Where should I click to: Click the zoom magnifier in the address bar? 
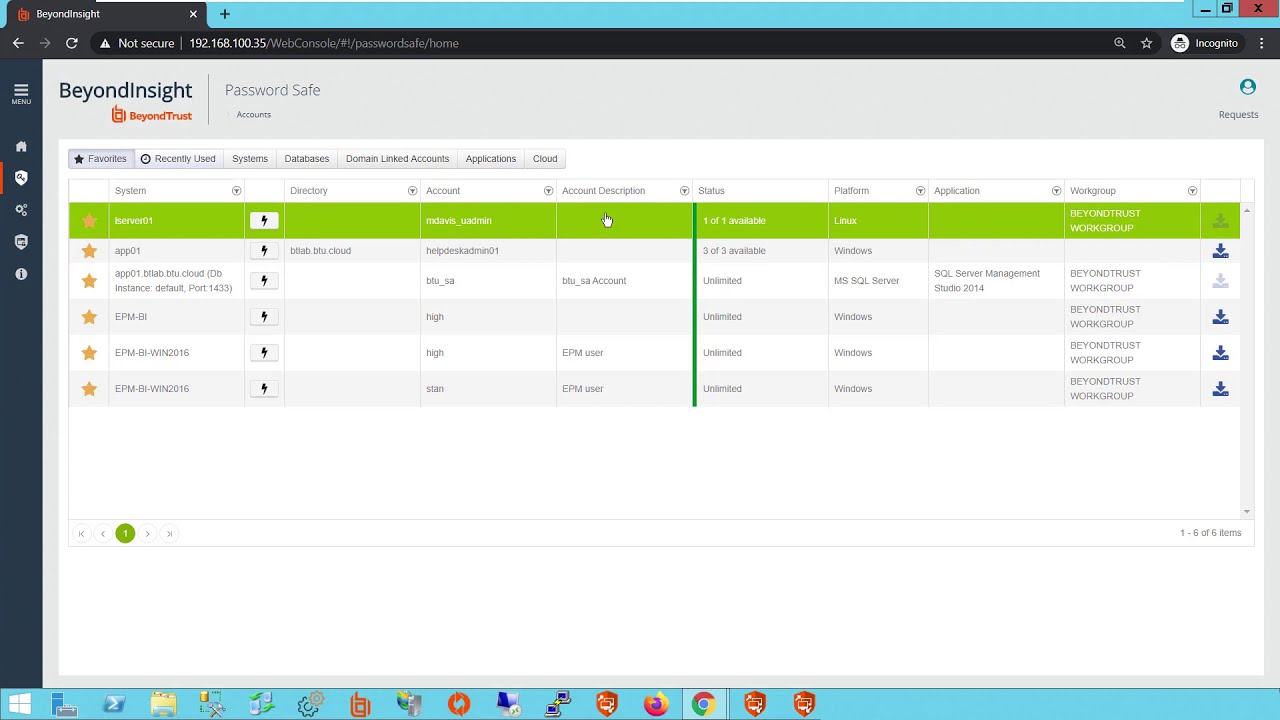1120,43
